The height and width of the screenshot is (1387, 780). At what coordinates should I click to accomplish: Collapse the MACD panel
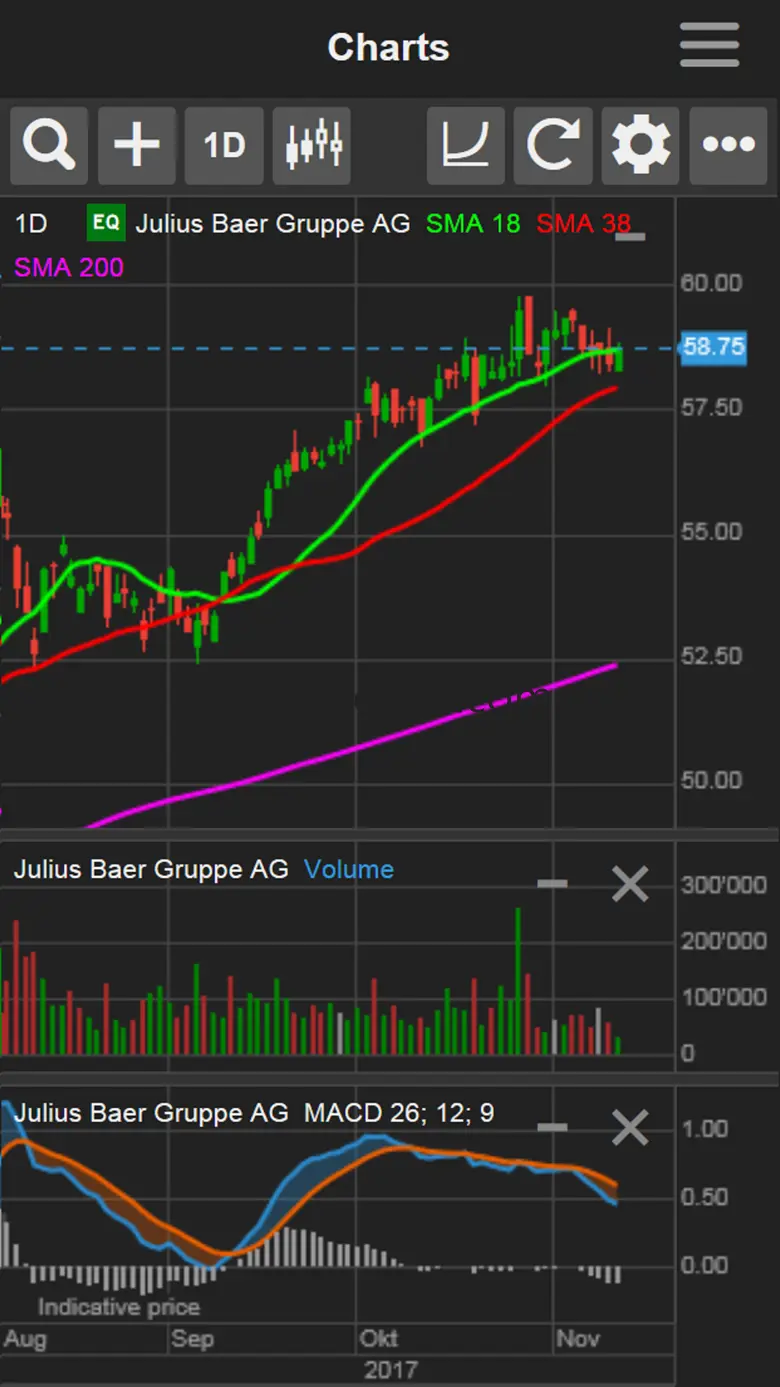552,1127
